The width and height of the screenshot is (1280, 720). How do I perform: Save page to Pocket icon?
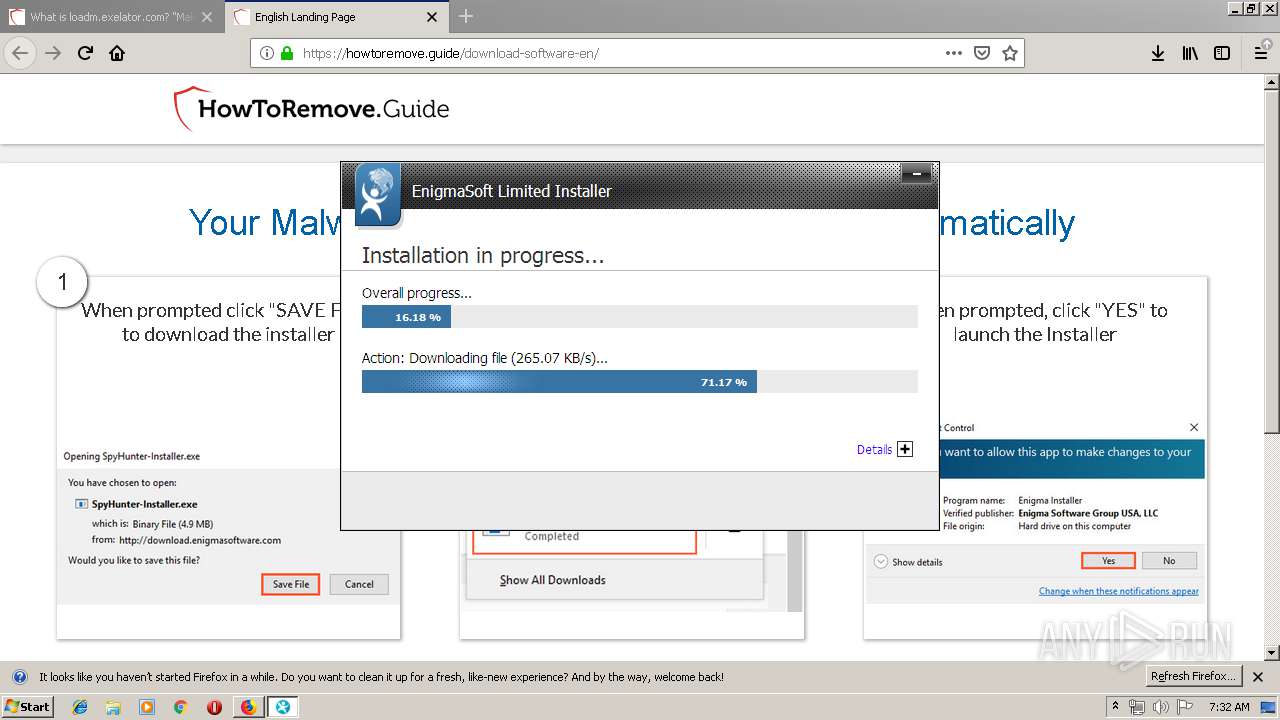click(x=982, y=53)
